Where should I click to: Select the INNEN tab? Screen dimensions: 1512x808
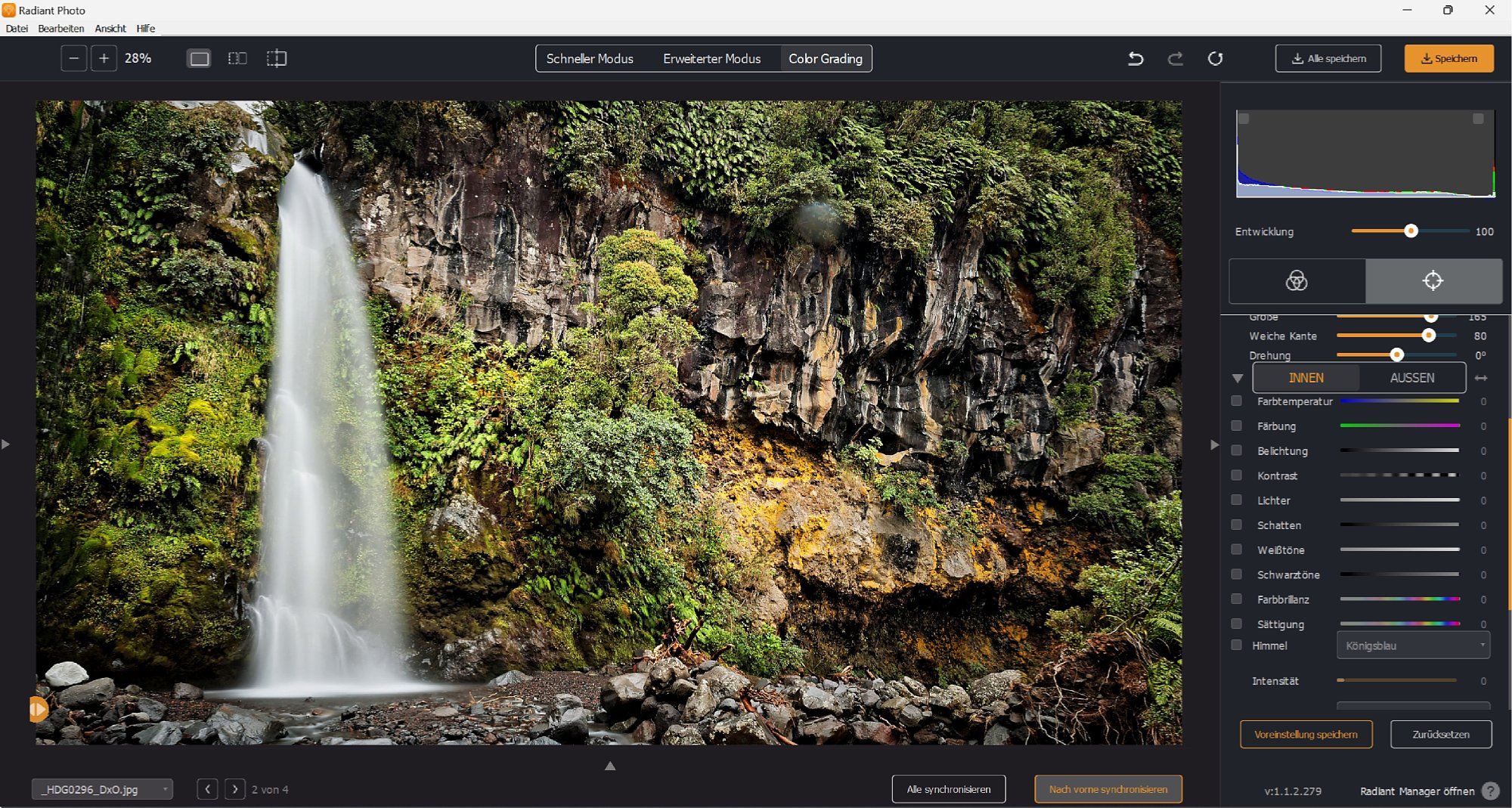[1306, 378]
